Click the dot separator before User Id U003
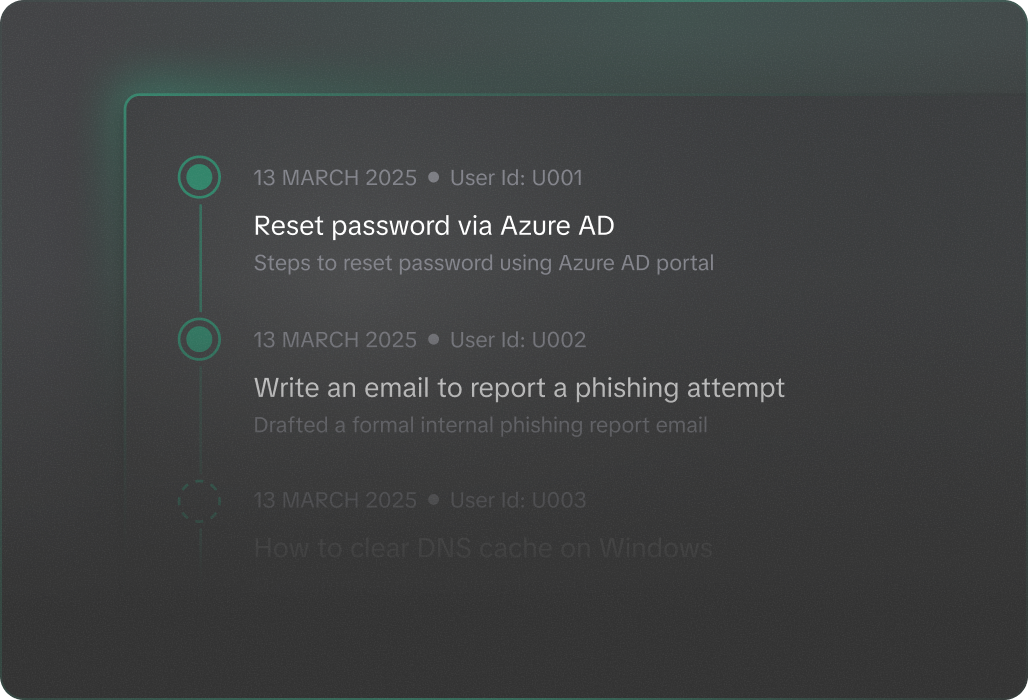The image size is (1028, 700). pyautogui.click(x=433, y=499)
